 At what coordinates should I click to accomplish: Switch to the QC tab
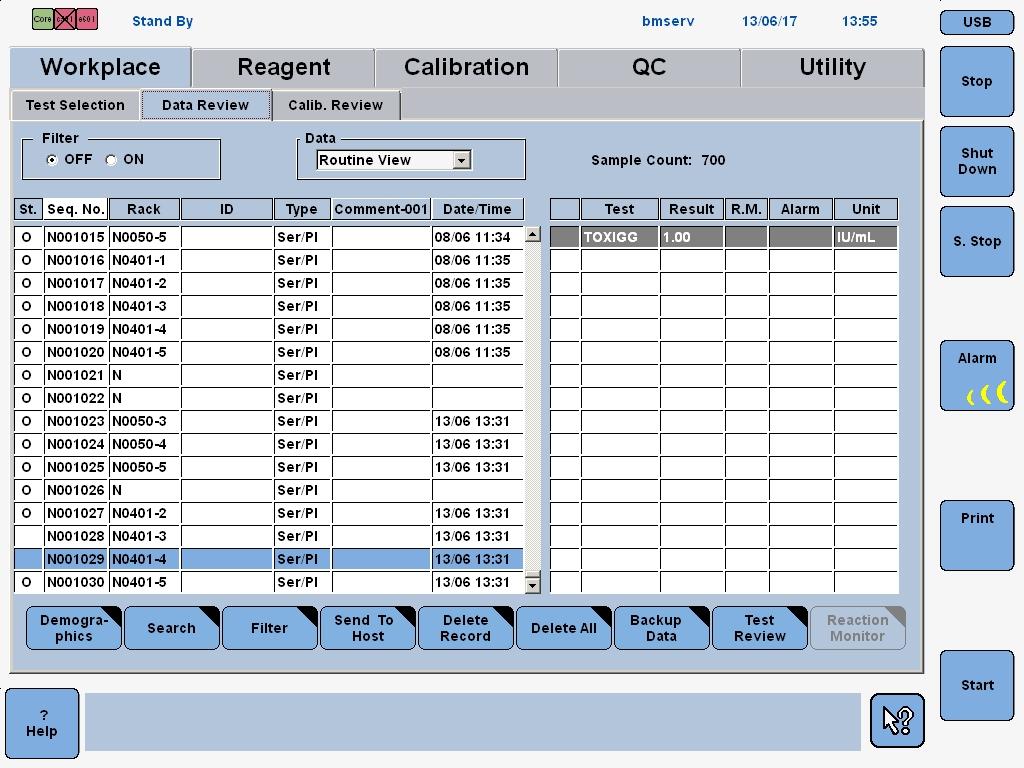click(x=649, y=67)
